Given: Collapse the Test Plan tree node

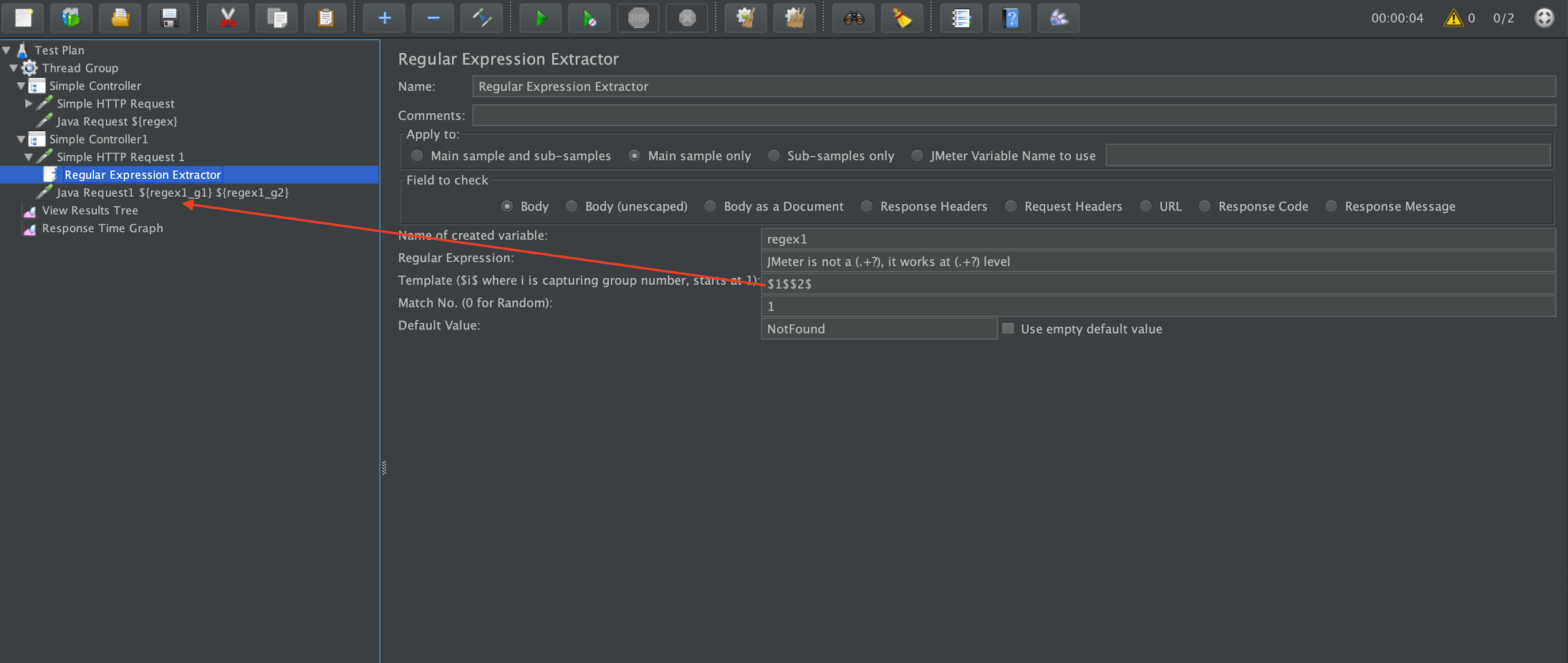Looking at the screenshot, I should (x=7, y=51).
